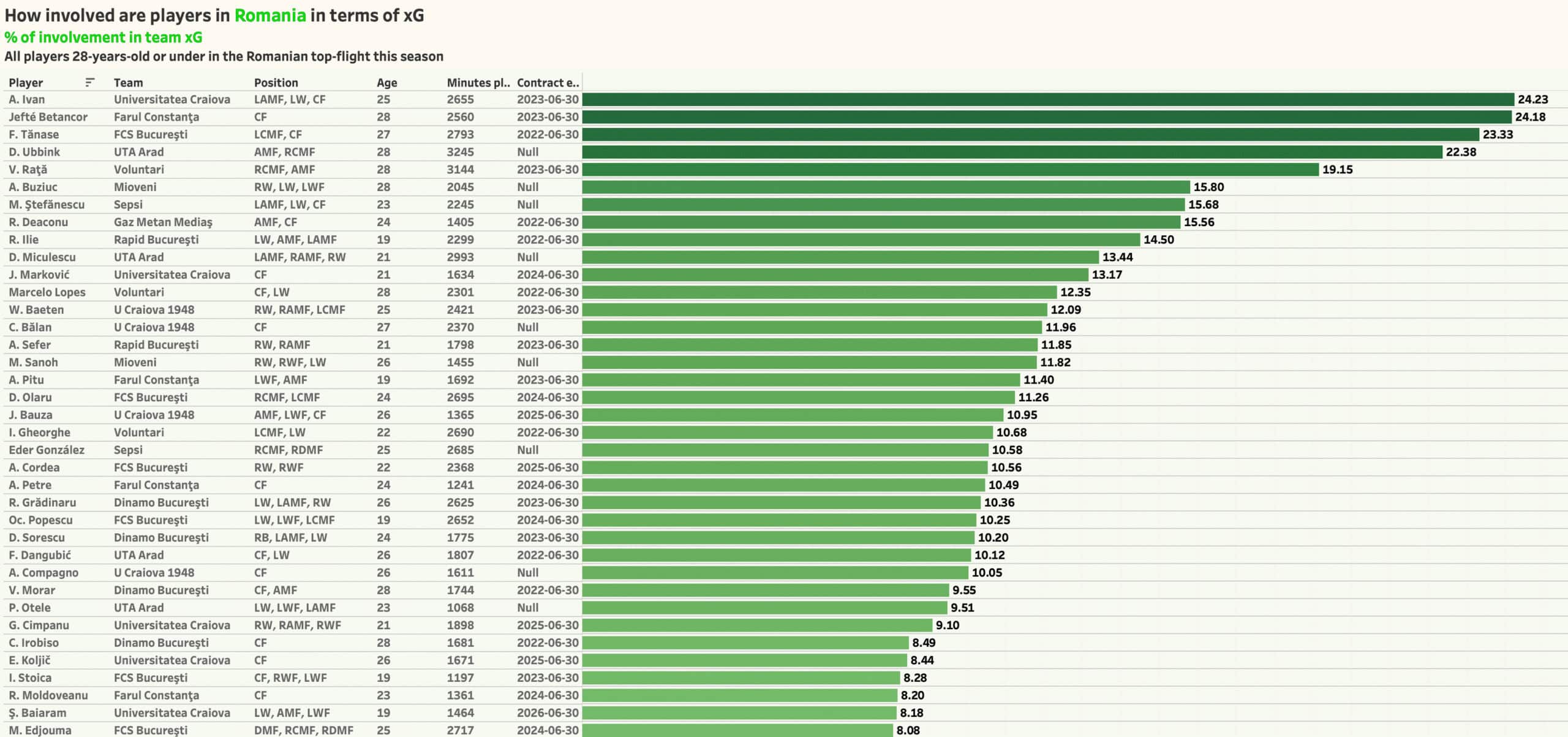Click the truncated Minutes played column header
This screenshot has width=1568, height=737.
(478, 83)
